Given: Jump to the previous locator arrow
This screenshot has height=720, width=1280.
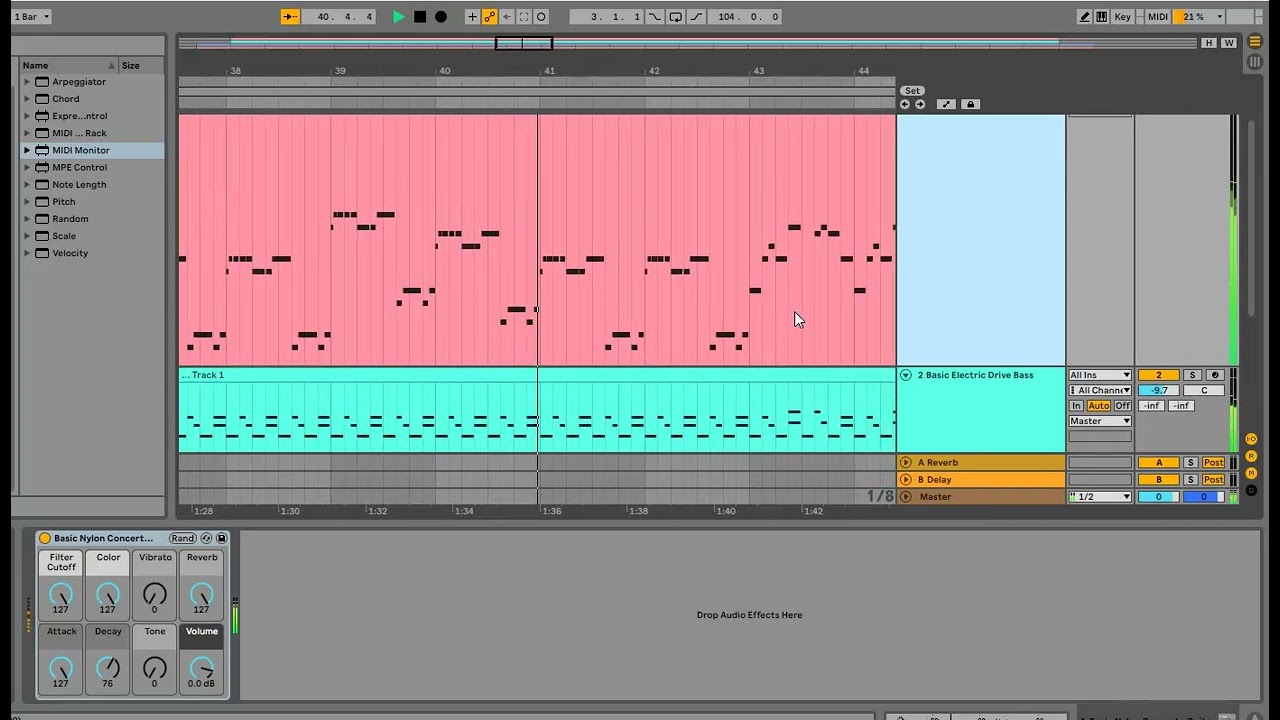Looking at the screenshot, I should tap(905, 104).
